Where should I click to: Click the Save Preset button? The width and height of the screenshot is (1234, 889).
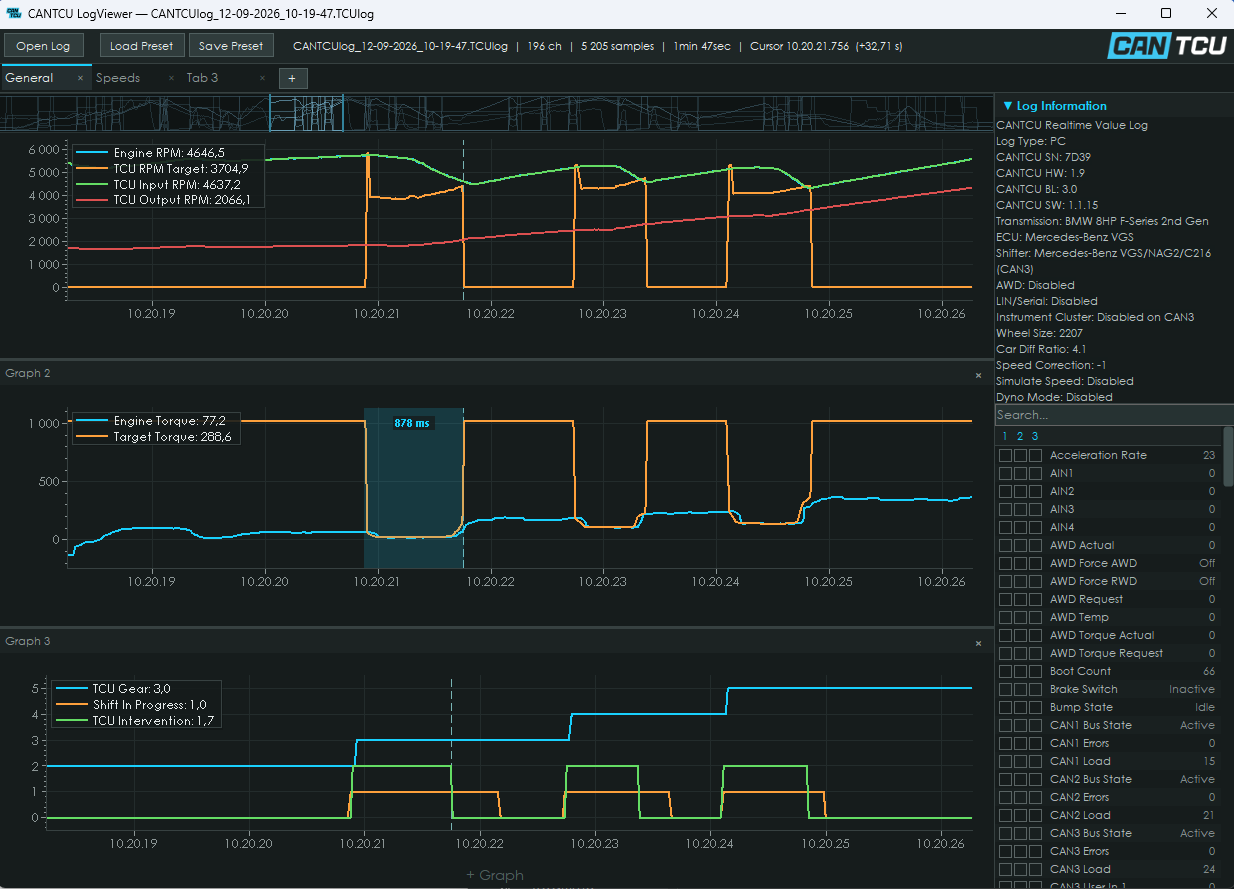pyautogui.click(x=231, y=46)
